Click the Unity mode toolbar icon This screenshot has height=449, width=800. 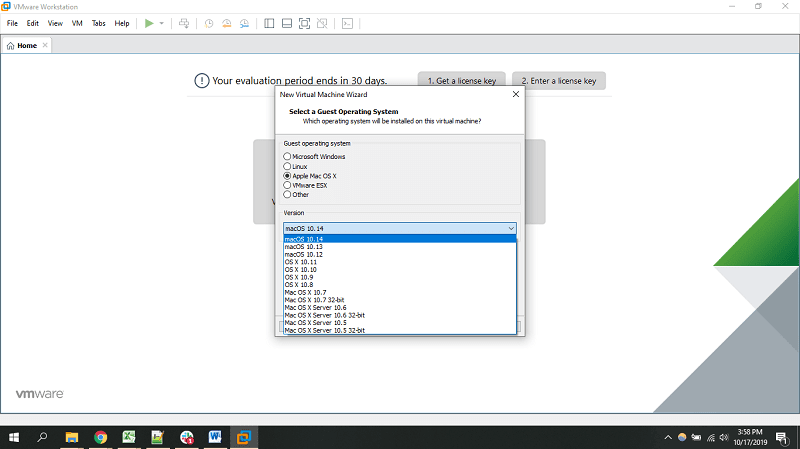(322, 23)
